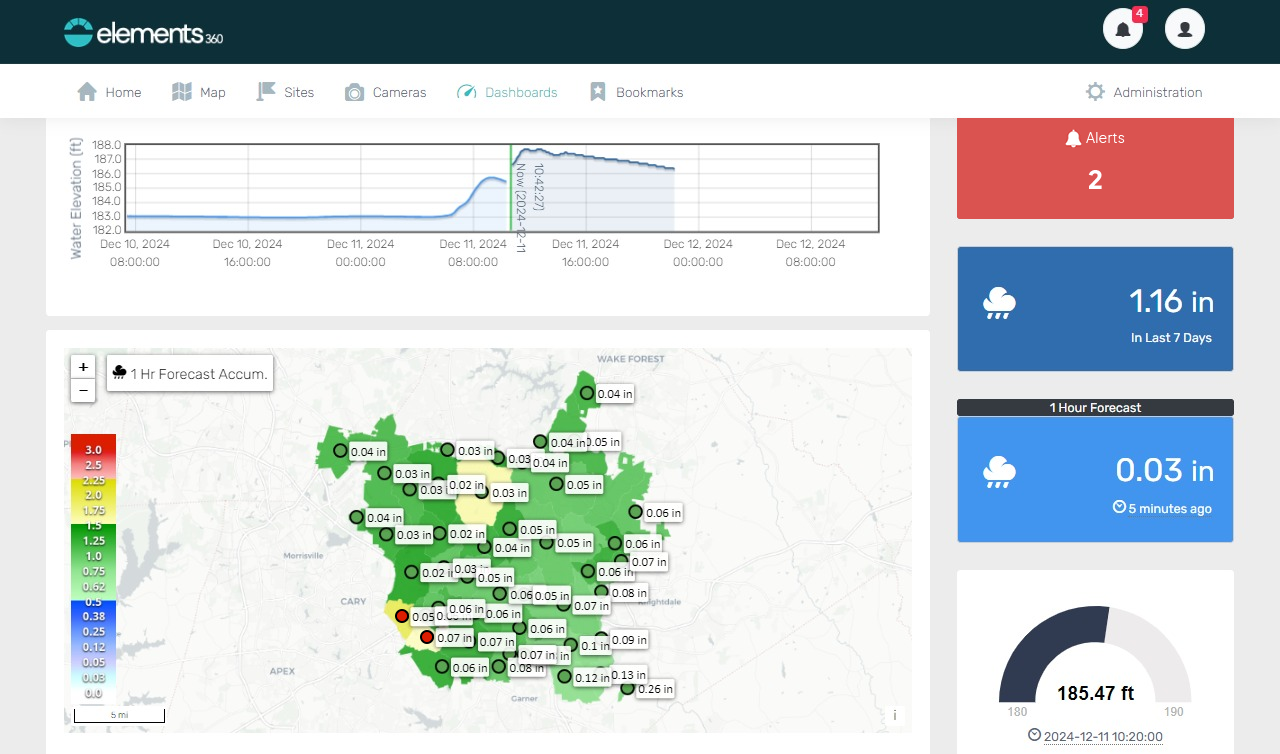Screen dimensions: 1280x754
Task: Open the Cameras page
Action: tap(385, 92)
